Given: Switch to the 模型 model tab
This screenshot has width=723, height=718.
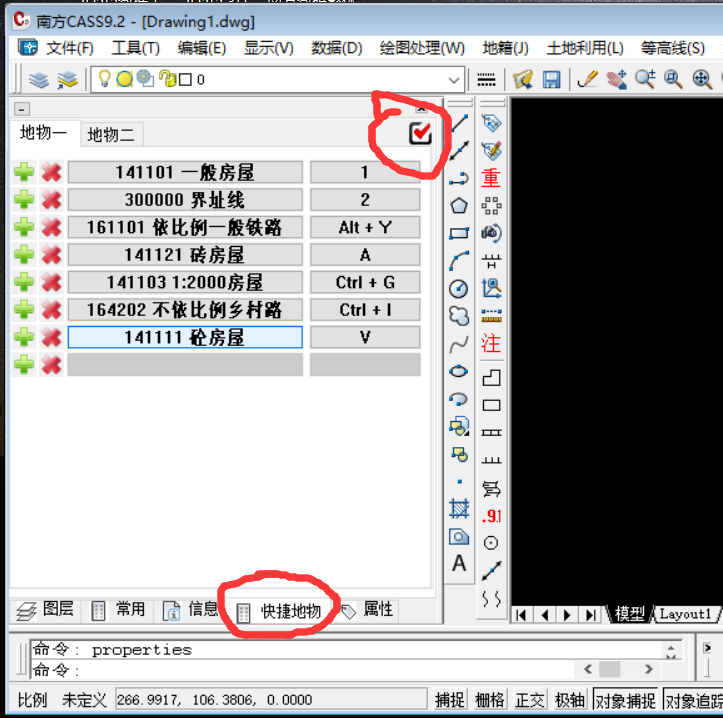Looking at the screenshot, I should tap(629, 614).
